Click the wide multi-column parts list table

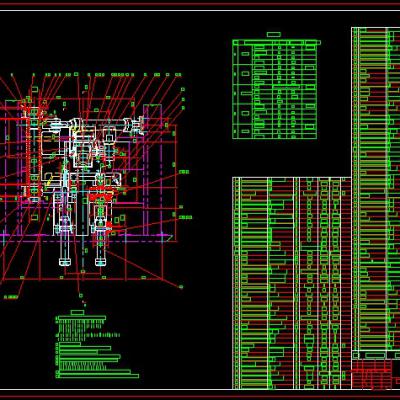(292, 283)
